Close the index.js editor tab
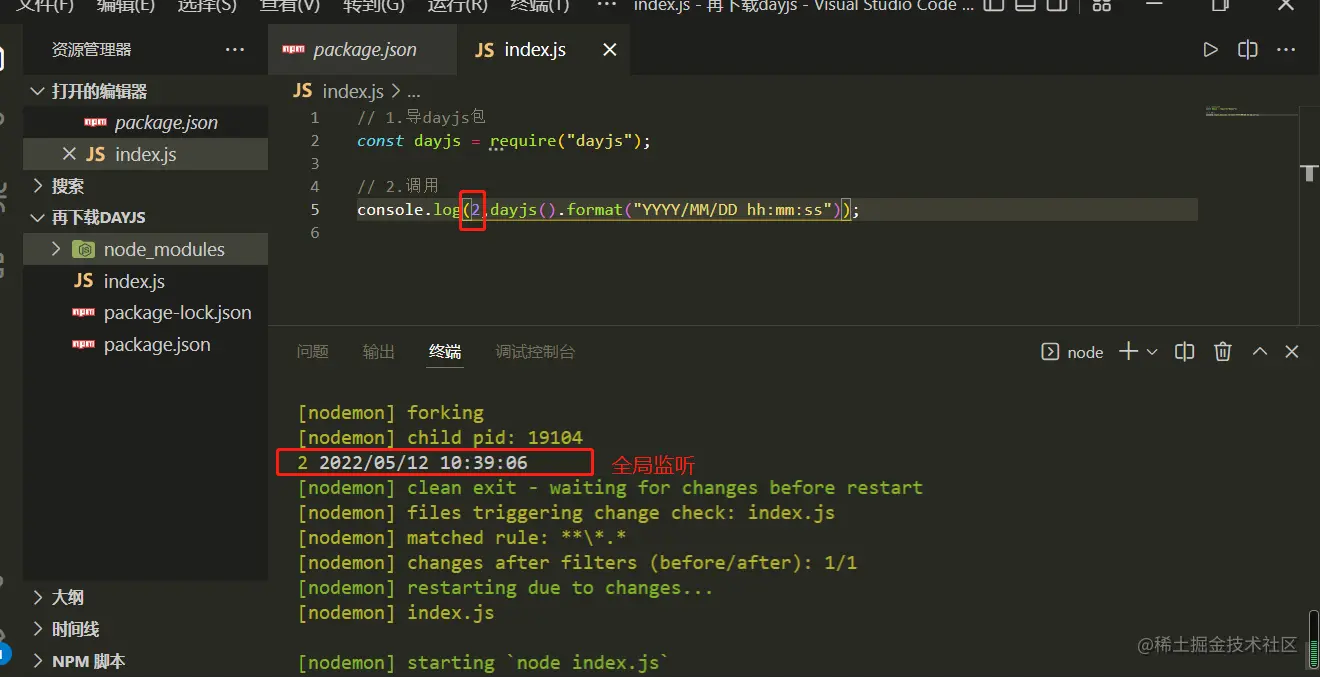The image size is (1320, 677). [x=609, y=49]
